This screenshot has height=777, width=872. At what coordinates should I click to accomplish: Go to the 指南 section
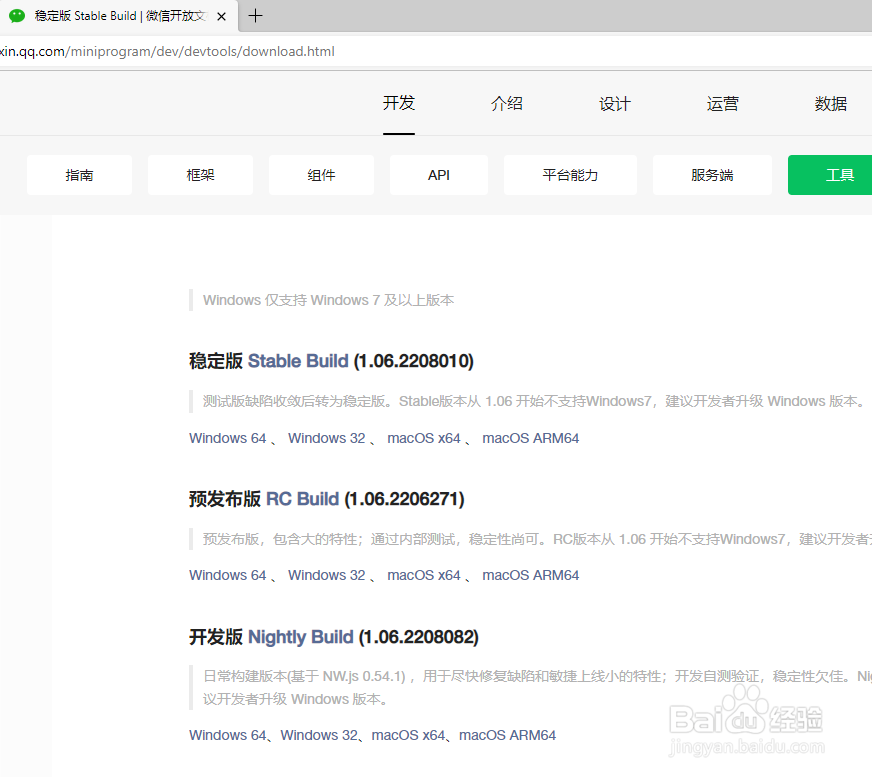coord(80,175)
